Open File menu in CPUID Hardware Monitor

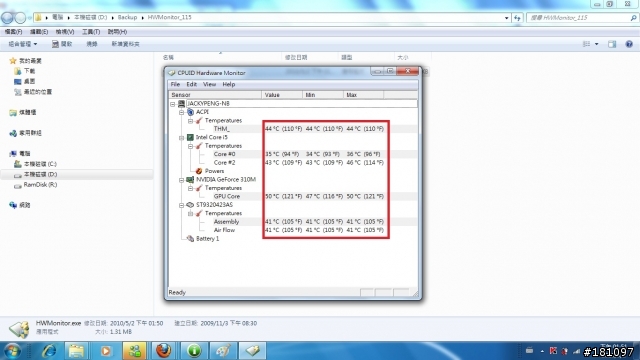pyautogui.click(x=175, y=84)
